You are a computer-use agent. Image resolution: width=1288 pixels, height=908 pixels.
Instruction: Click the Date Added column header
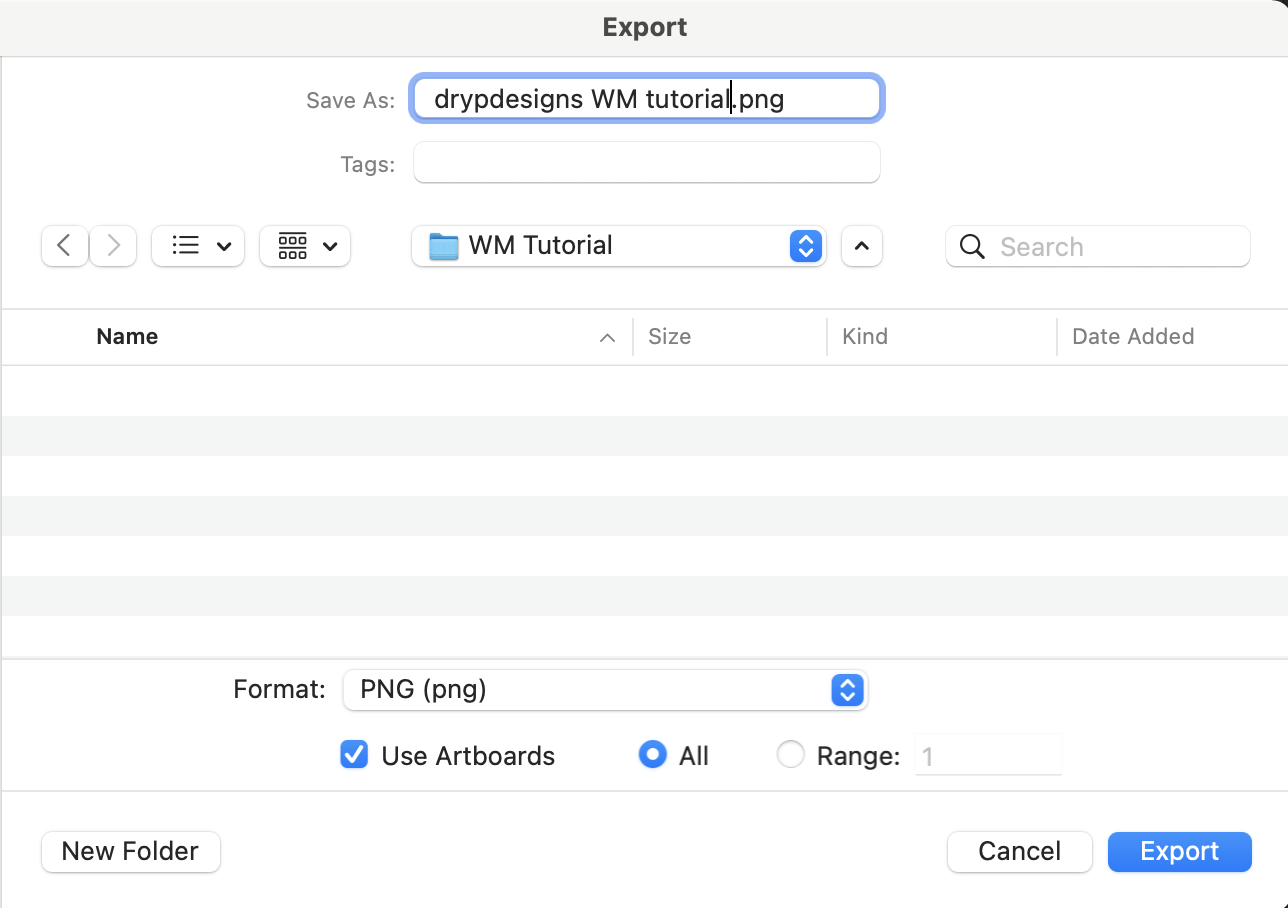(x=1132, y=337)
